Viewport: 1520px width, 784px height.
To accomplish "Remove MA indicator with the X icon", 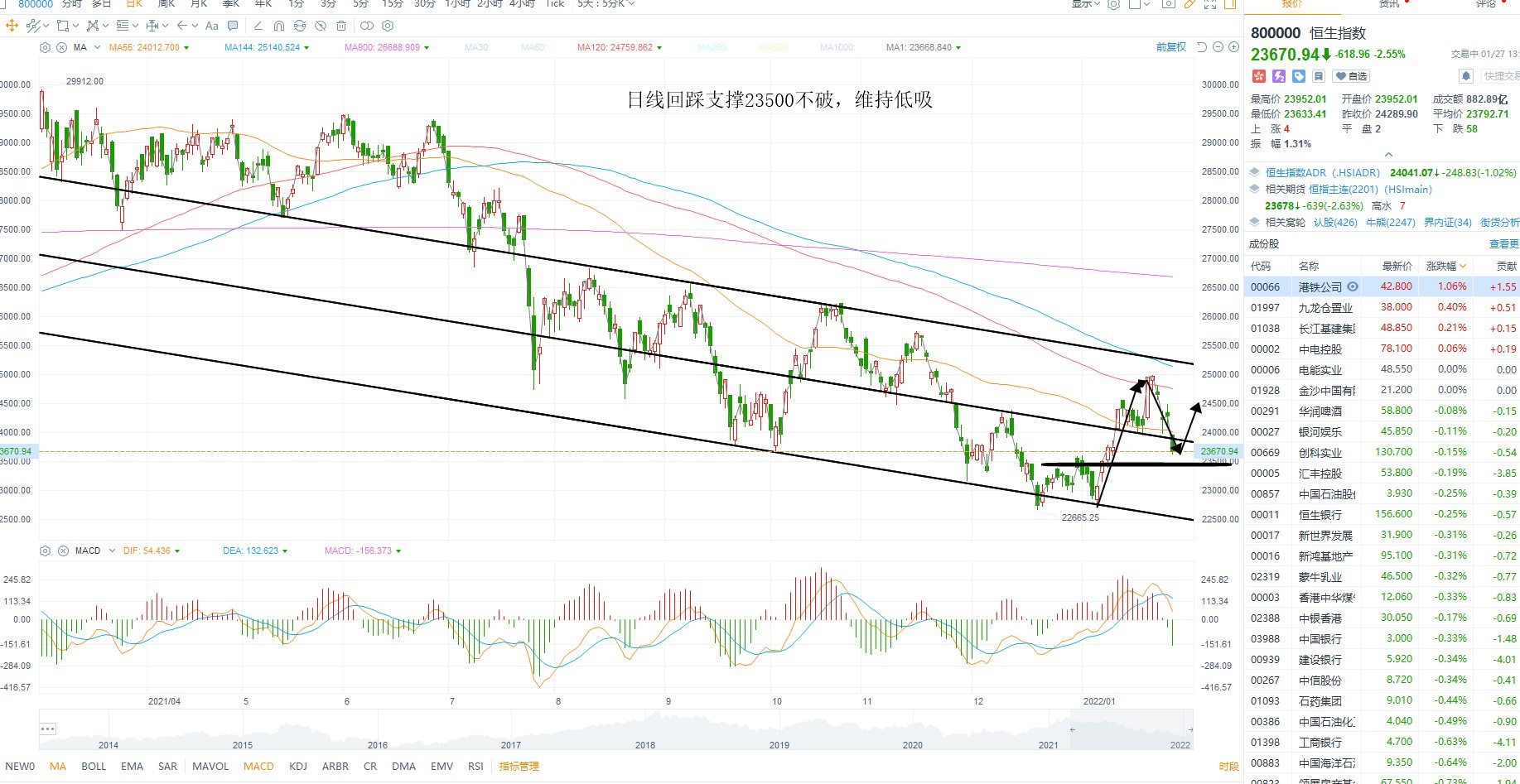I will (x=61, y=47).
